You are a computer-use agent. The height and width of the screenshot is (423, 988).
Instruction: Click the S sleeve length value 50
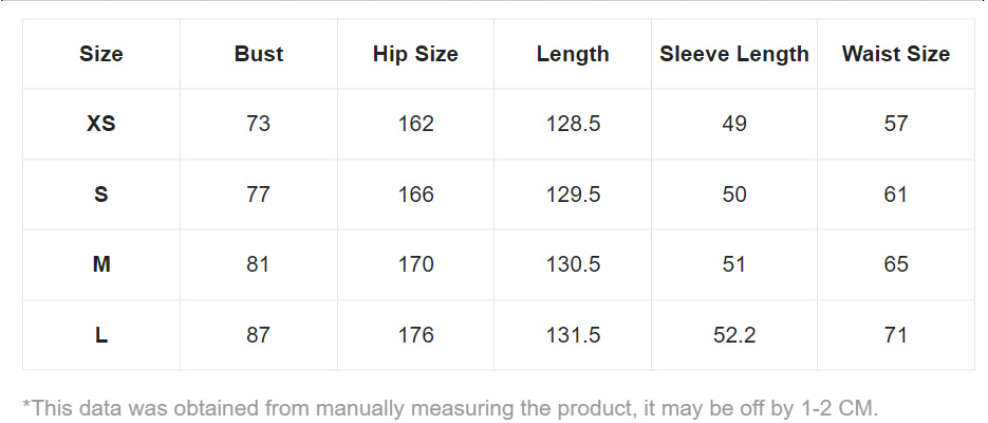734,194
